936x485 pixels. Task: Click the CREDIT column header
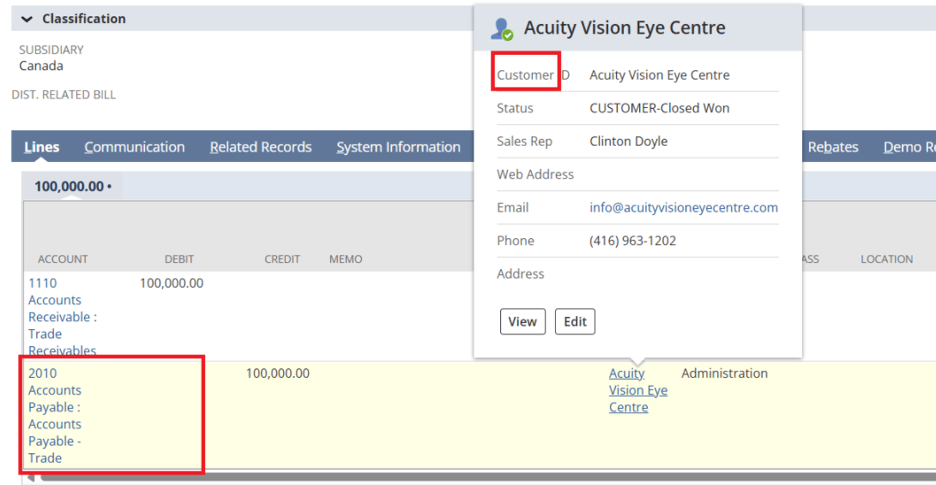282,259
